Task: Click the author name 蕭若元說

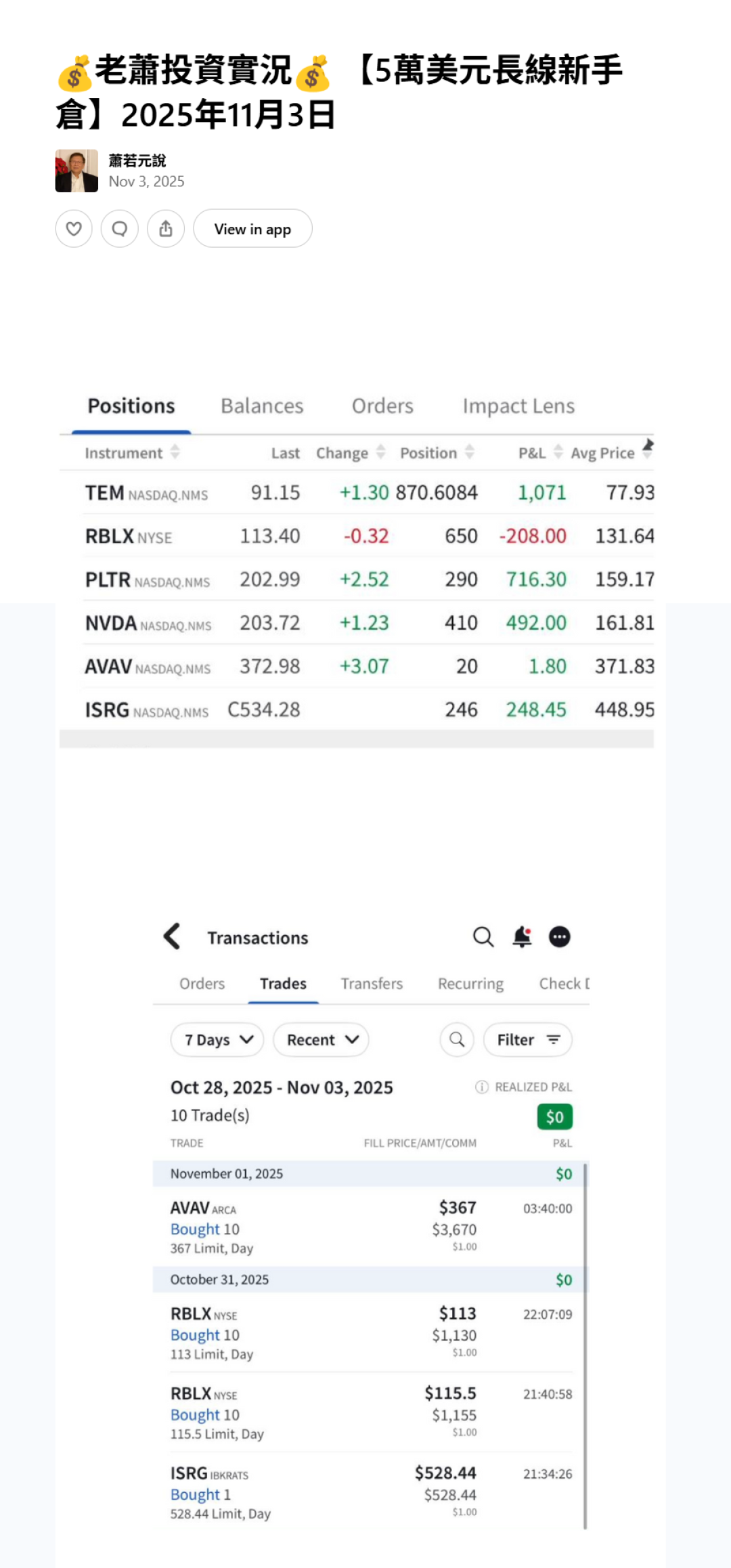Action: point(137,160)
